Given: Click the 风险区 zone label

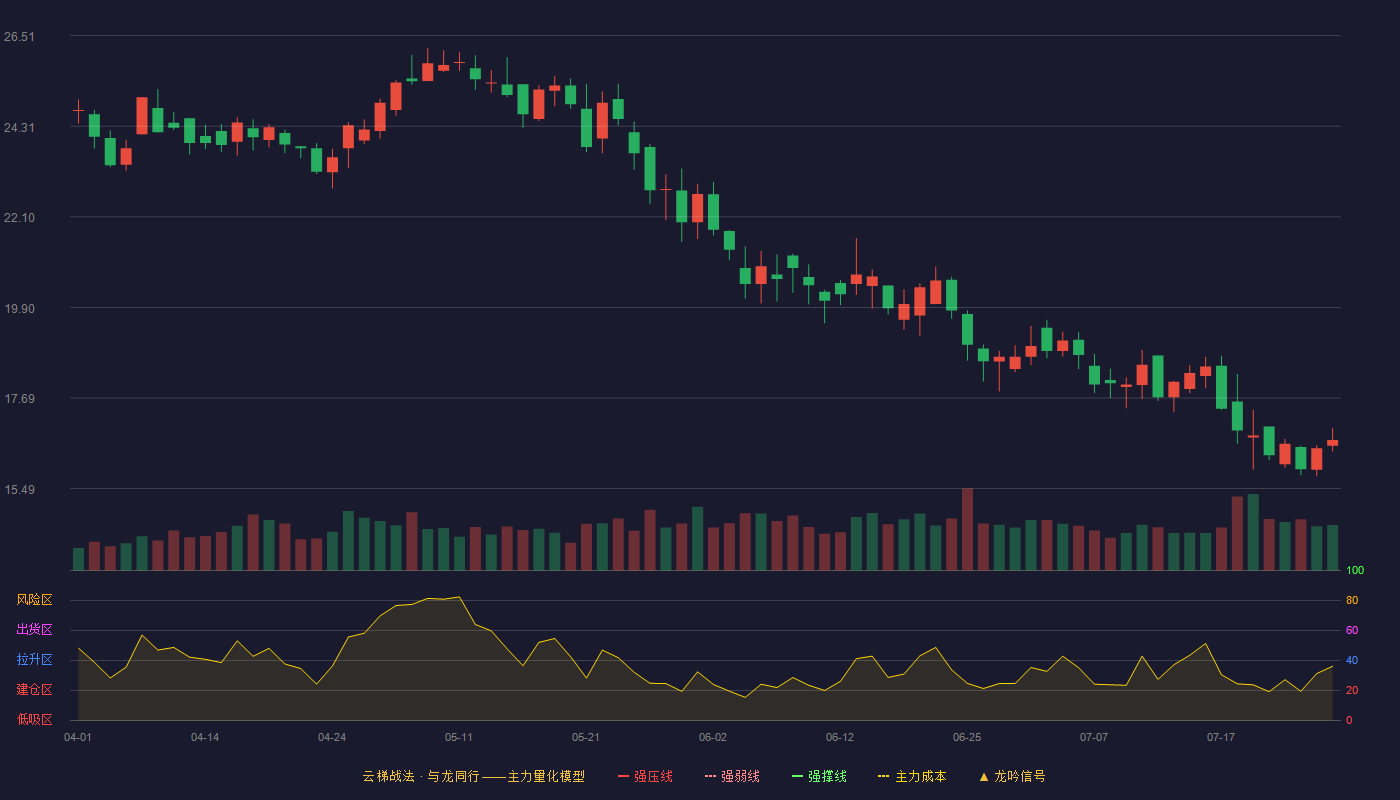Looking at the screenshot, I should pyautogui.click(x=34, y=600).
